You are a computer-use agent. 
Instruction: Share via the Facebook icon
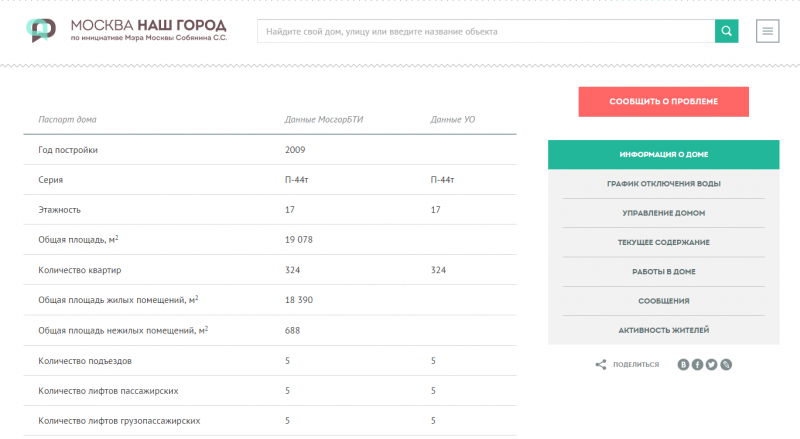coord(697,364)
